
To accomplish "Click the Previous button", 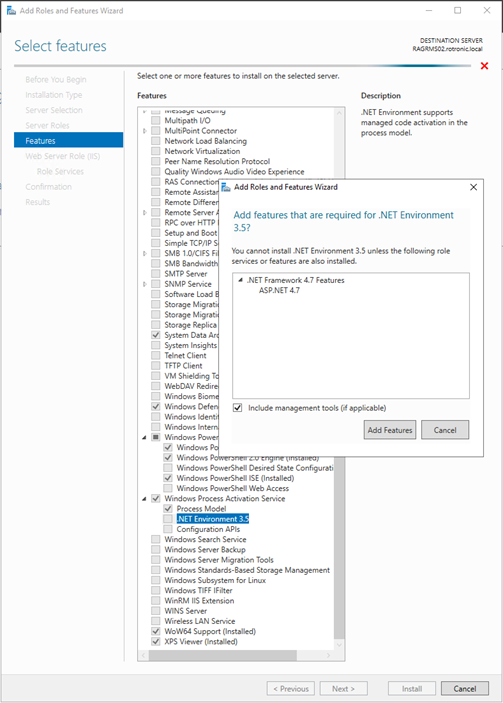I will point(291,688).
